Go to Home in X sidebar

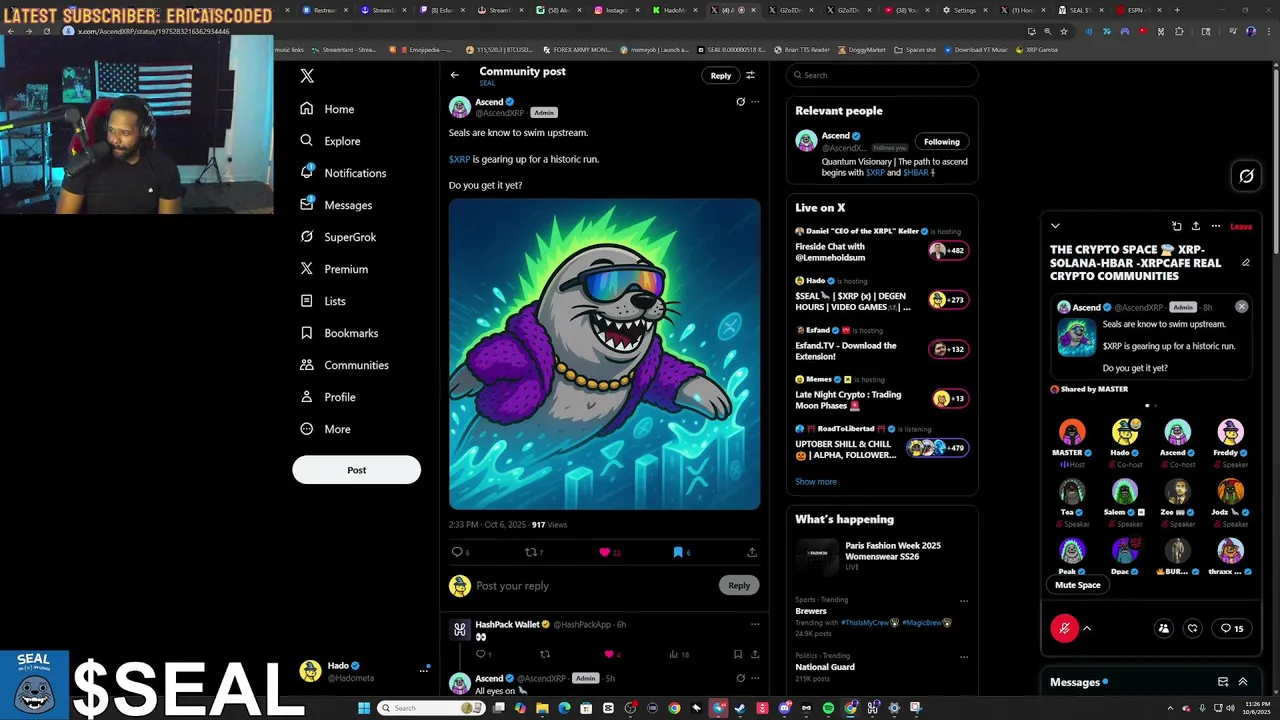(x=327, y=109)
